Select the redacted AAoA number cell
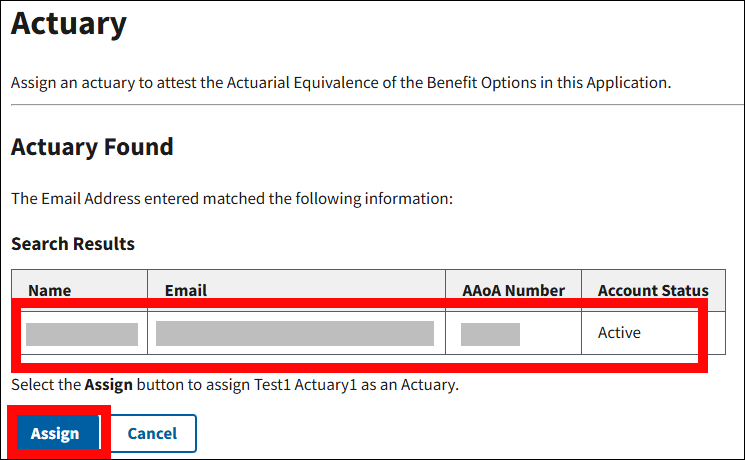745x460 pixels. 490,333
